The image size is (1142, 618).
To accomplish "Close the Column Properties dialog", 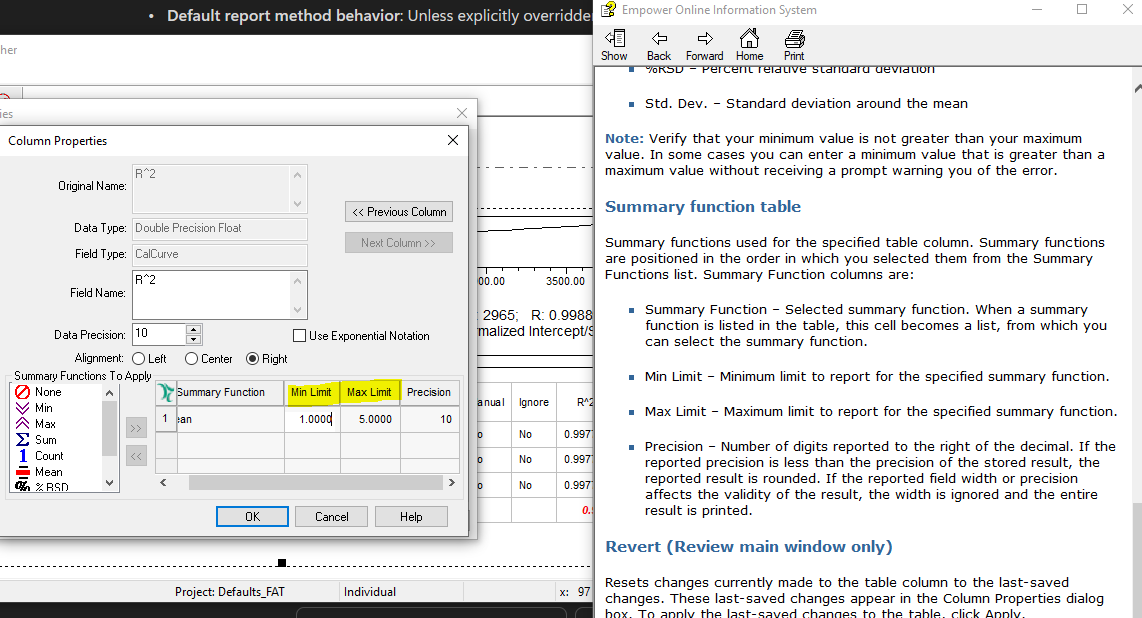I will click(x=452, y=140).
